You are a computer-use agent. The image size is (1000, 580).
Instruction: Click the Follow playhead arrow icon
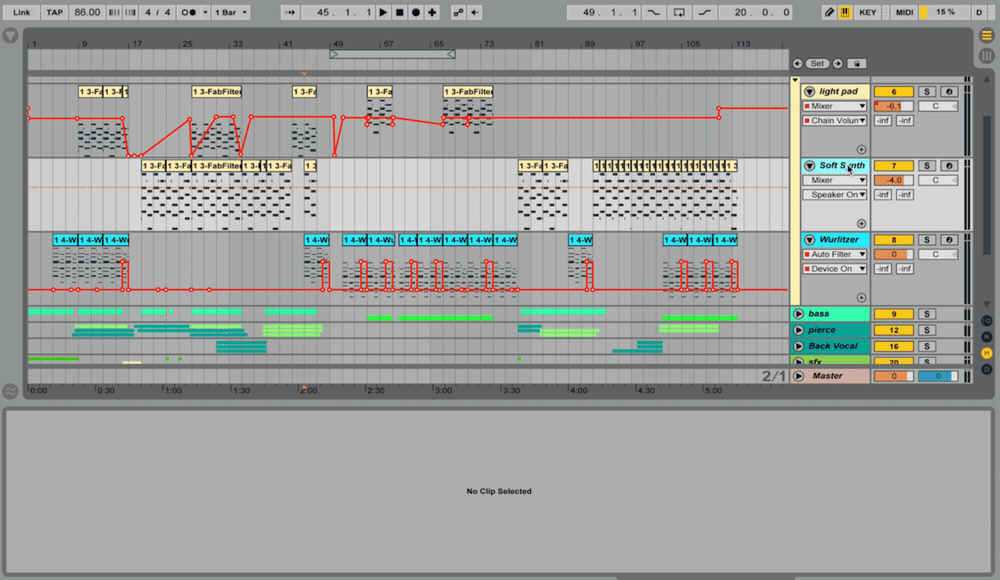pos(291,12)
